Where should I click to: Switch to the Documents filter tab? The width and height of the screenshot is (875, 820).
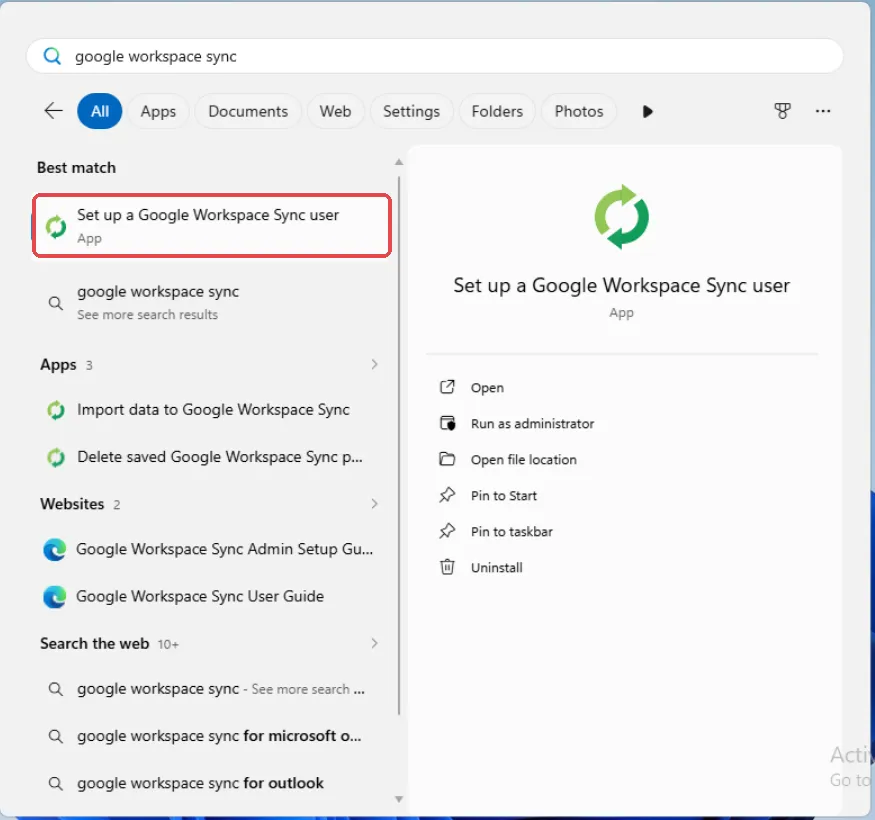point(248,111)
